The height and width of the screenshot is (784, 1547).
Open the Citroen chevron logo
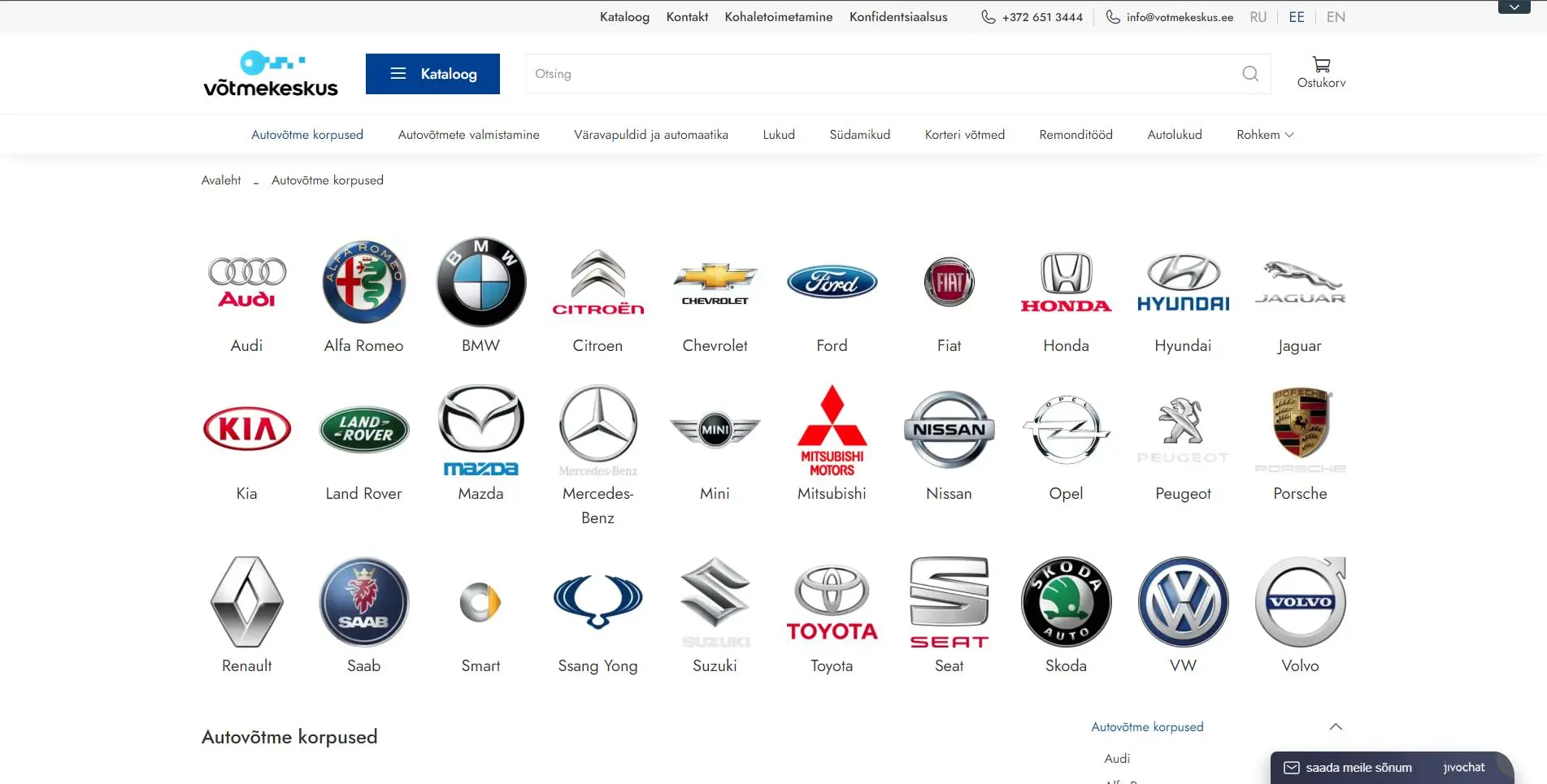coord(598,282)
